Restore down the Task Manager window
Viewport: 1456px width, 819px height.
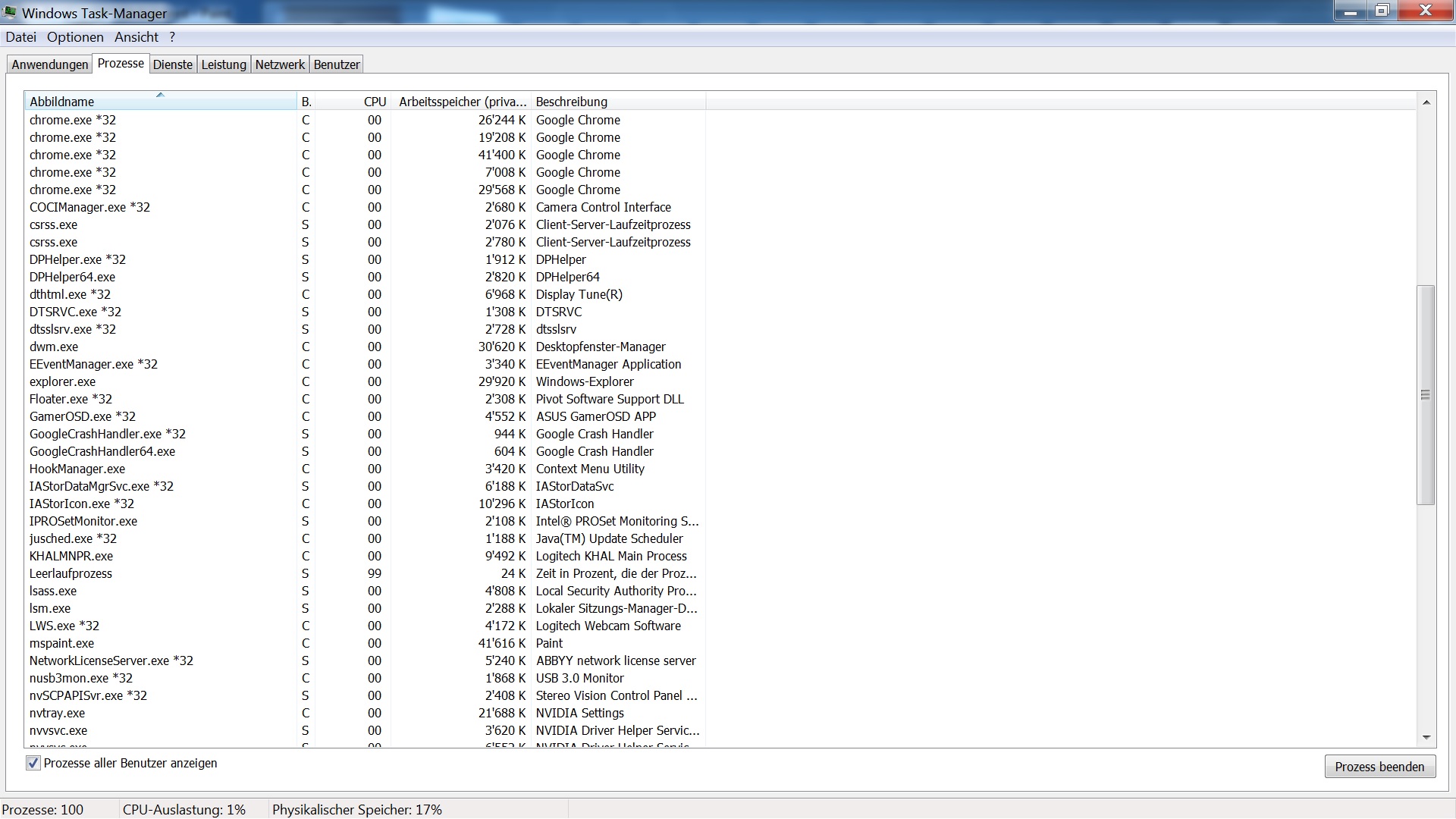click(x=1382, y=11)
